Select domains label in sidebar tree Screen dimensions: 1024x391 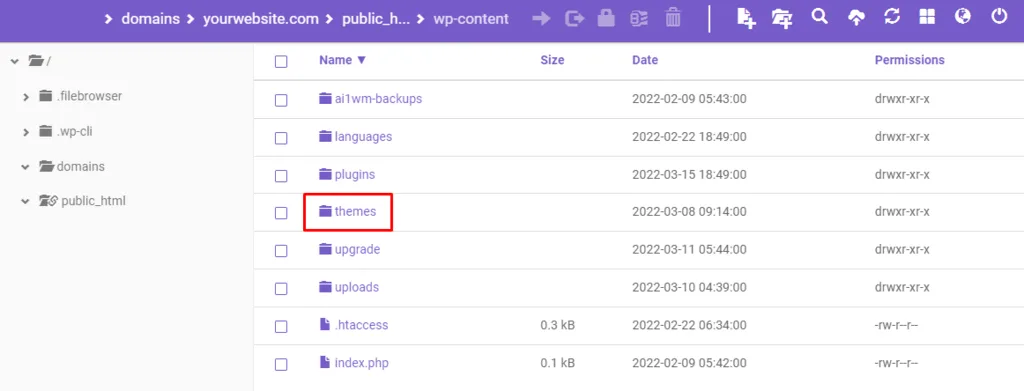pos(81,166)
